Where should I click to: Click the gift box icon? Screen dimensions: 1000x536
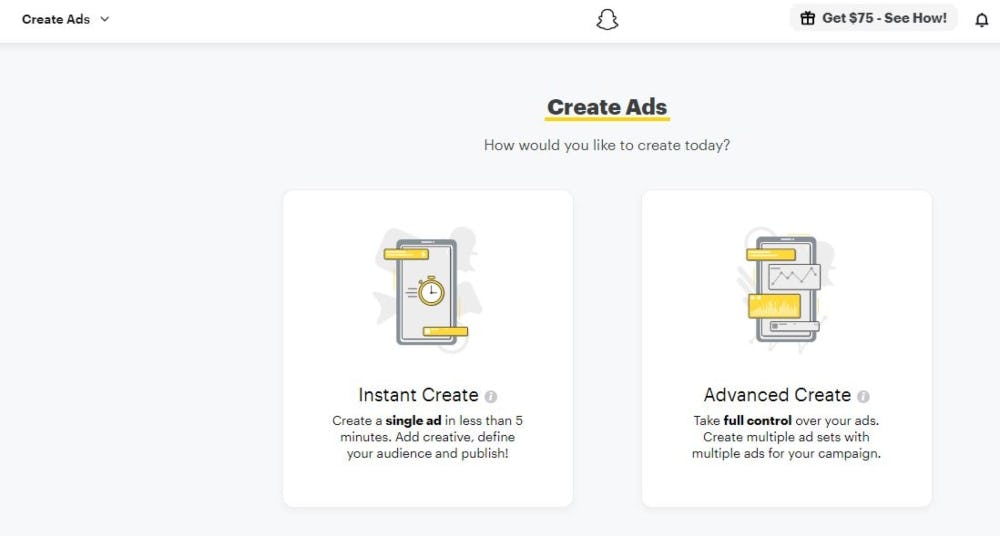(808, 18)
